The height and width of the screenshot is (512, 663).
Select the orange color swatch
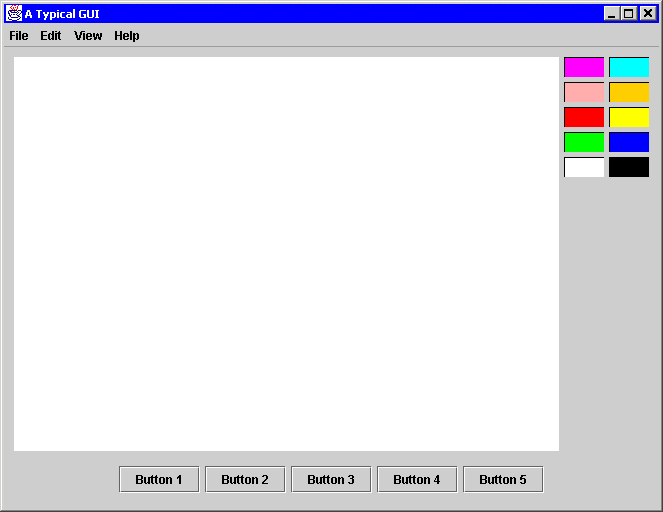coord(629,92)
